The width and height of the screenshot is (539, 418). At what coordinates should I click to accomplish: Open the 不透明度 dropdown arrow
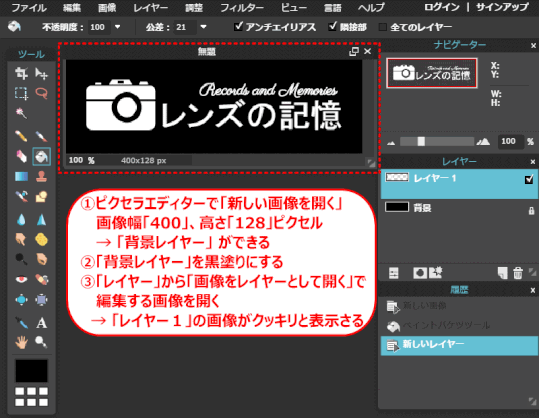point(118,26)
